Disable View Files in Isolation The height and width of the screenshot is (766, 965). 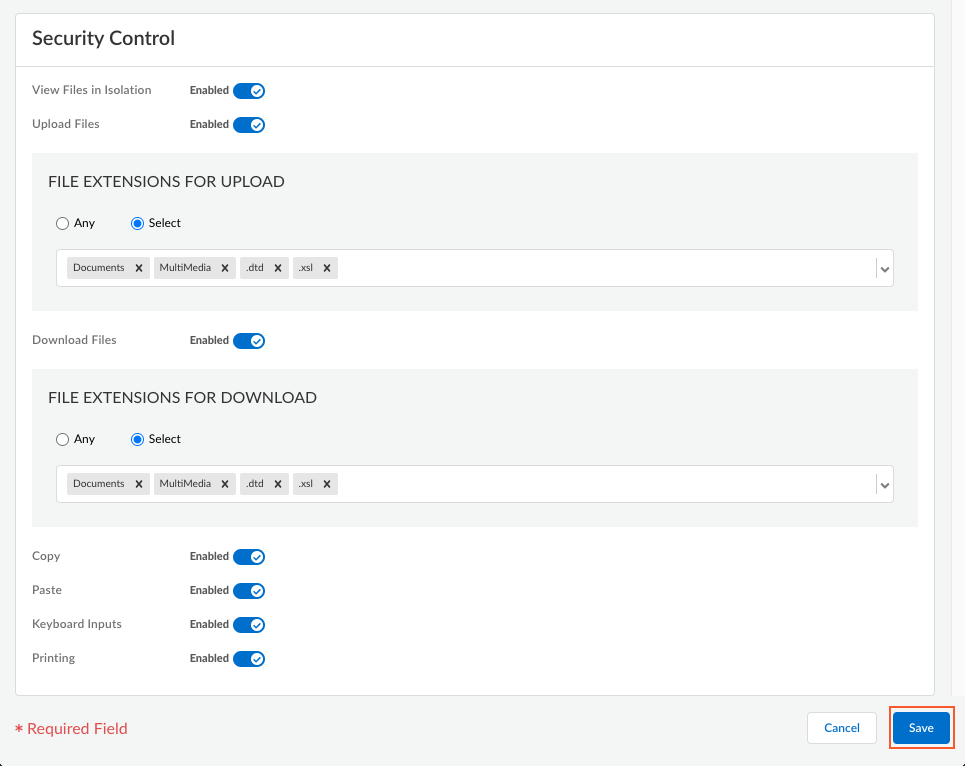point(251,90)
